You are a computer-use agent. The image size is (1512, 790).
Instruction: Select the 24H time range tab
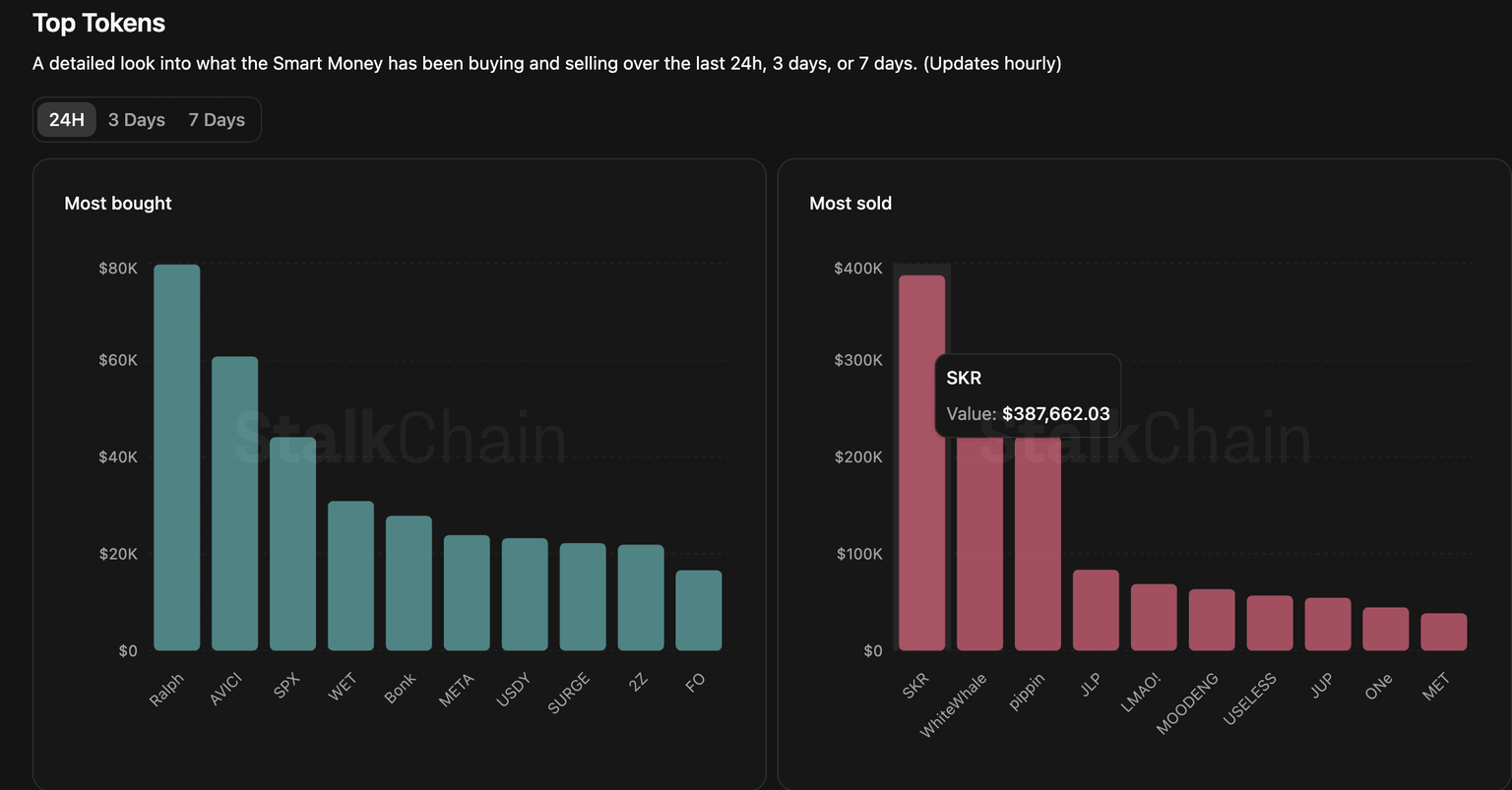[x=67, y=120]
